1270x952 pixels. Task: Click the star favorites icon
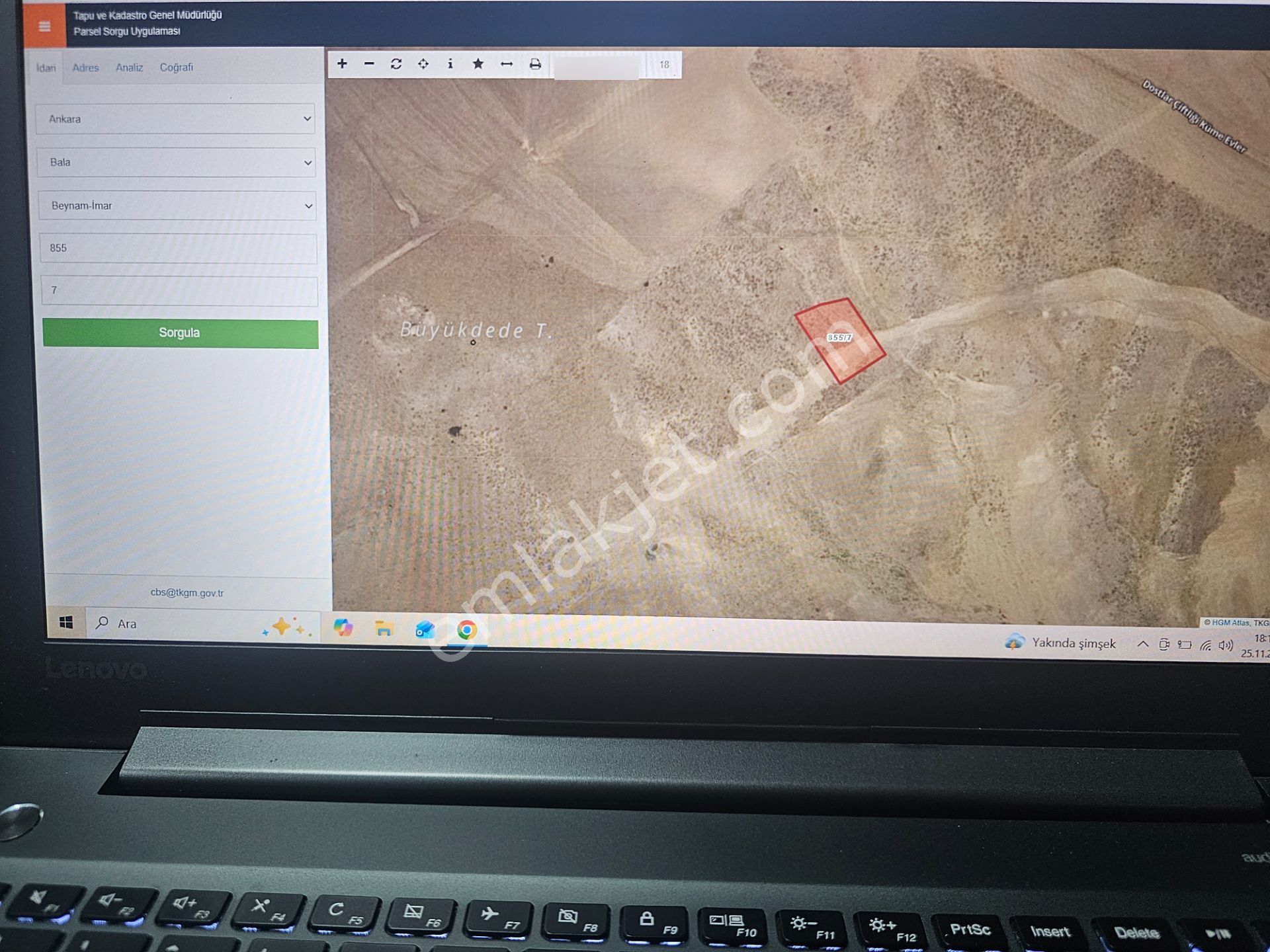(478, 64)
